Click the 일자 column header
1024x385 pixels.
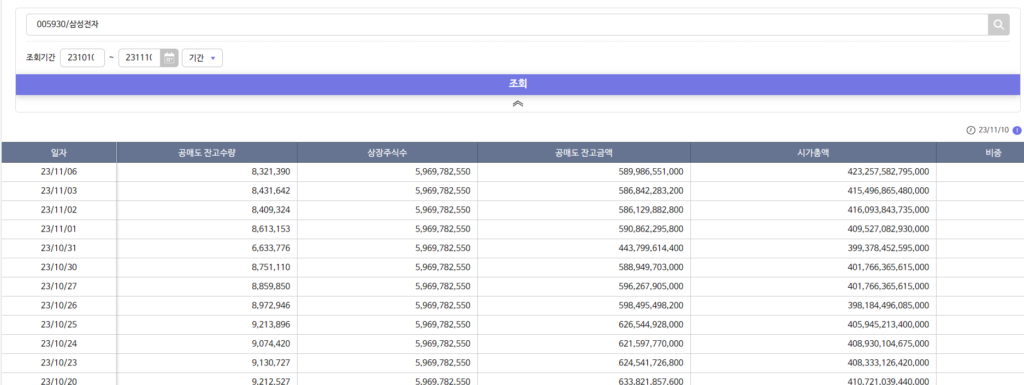tap(59, 153)
